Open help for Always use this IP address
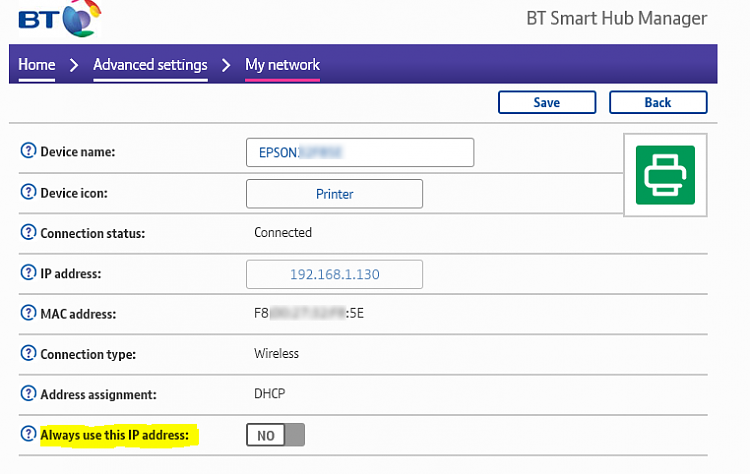The width and height of the screenshot is (750, 474). [x=28, y=434]
